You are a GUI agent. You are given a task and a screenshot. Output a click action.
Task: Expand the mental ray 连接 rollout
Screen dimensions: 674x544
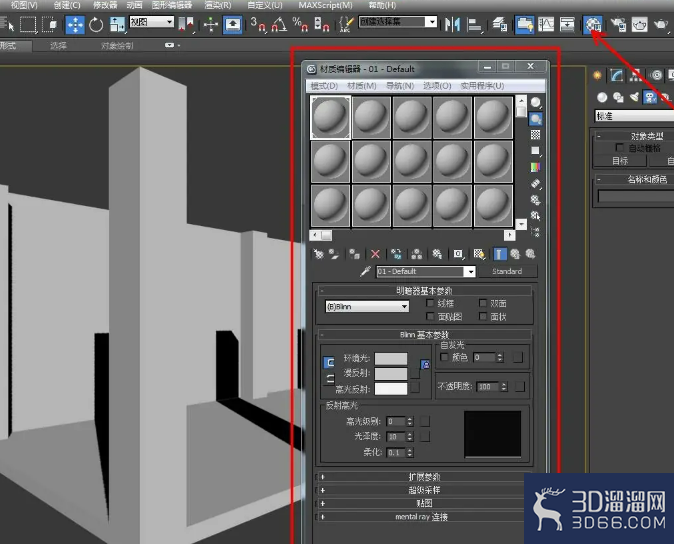coord(423,516)
